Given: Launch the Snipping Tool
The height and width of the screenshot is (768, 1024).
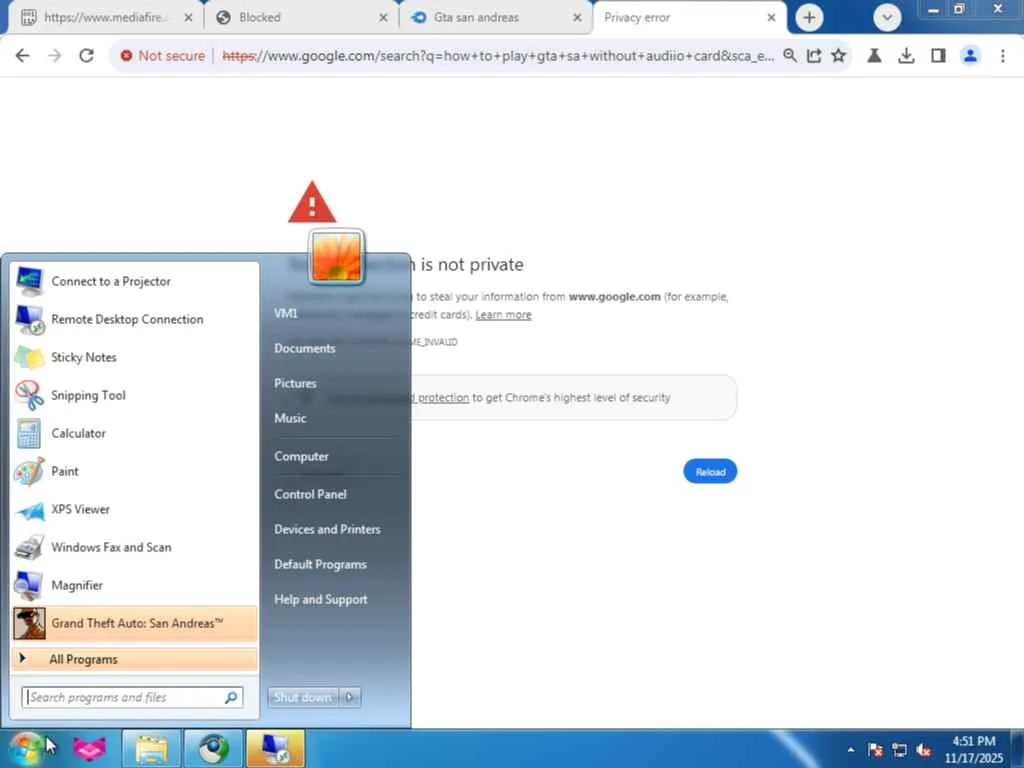Looking at the screenshot, I should coord(135,395).
